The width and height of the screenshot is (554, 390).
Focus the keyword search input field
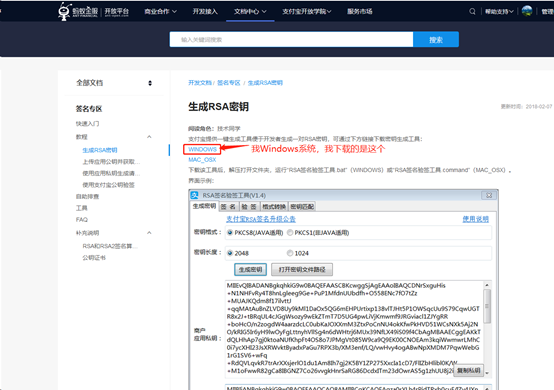(x=291, y=39)
